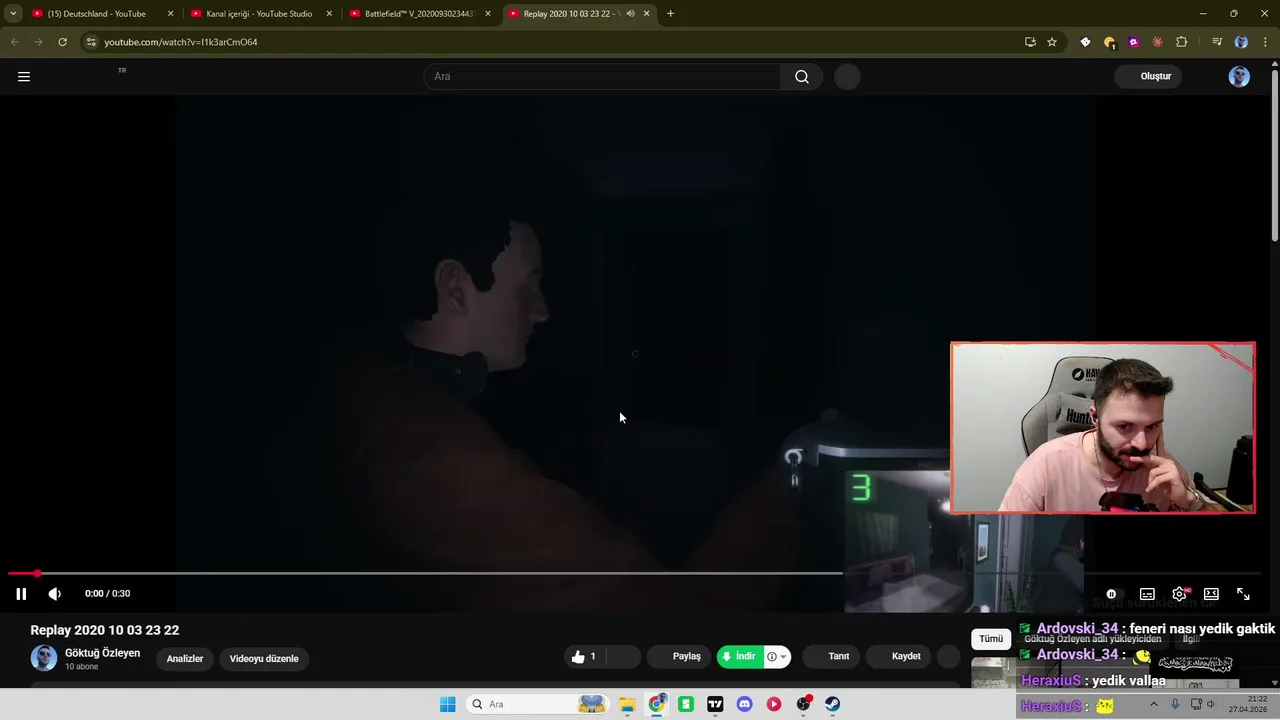The height and width of the screenshot is (720, 1280).
Task: Click the Videoyu düzenle button
Action: tap(264, 659)
